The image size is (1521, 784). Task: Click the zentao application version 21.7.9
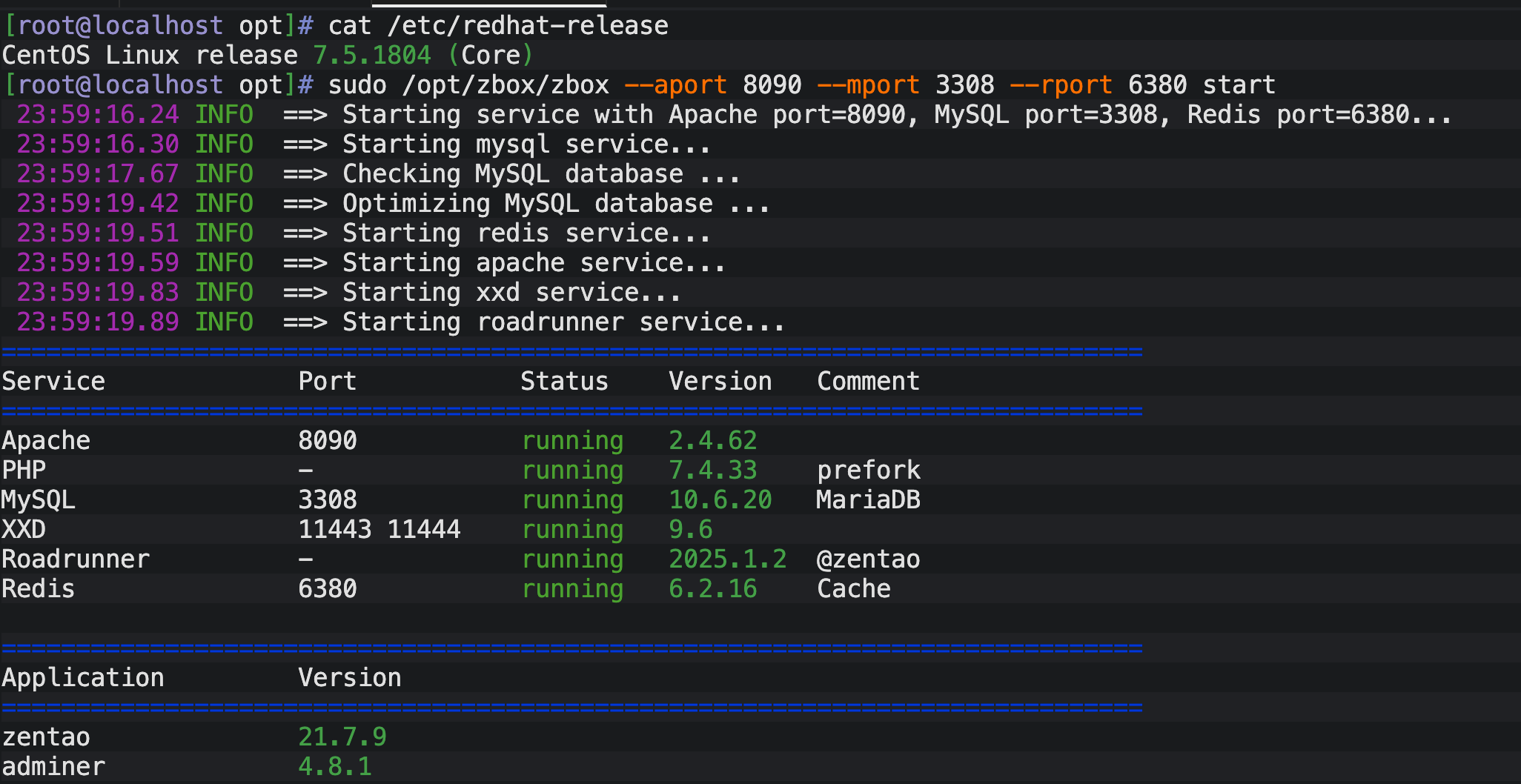pyautogui.click(x=342, y=737)
